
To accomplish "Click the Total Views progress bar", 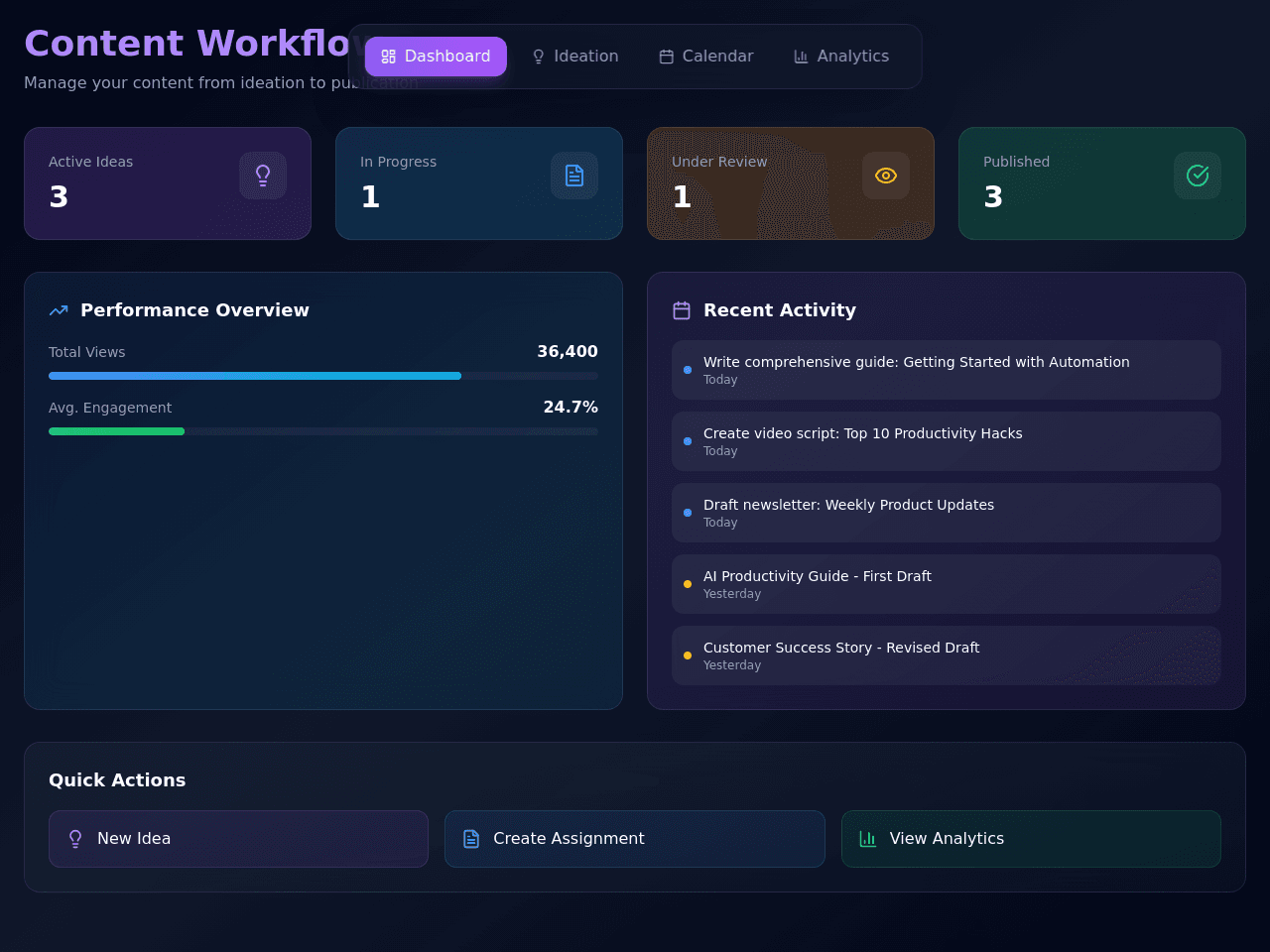I will (323, 376).
